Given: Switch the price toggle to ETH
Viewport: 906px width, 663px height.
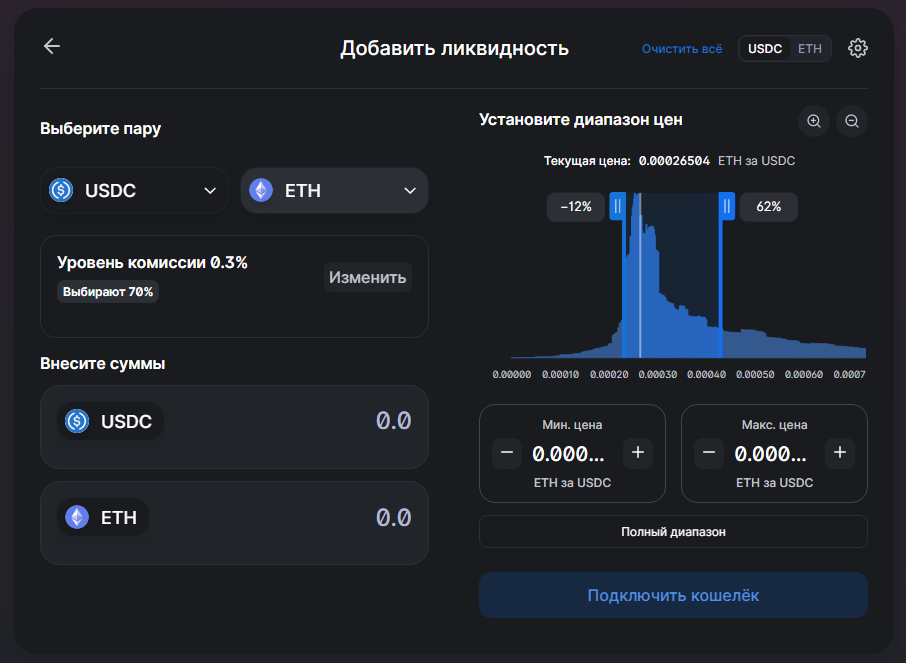Looking at the screenshot, I should 810,48.
